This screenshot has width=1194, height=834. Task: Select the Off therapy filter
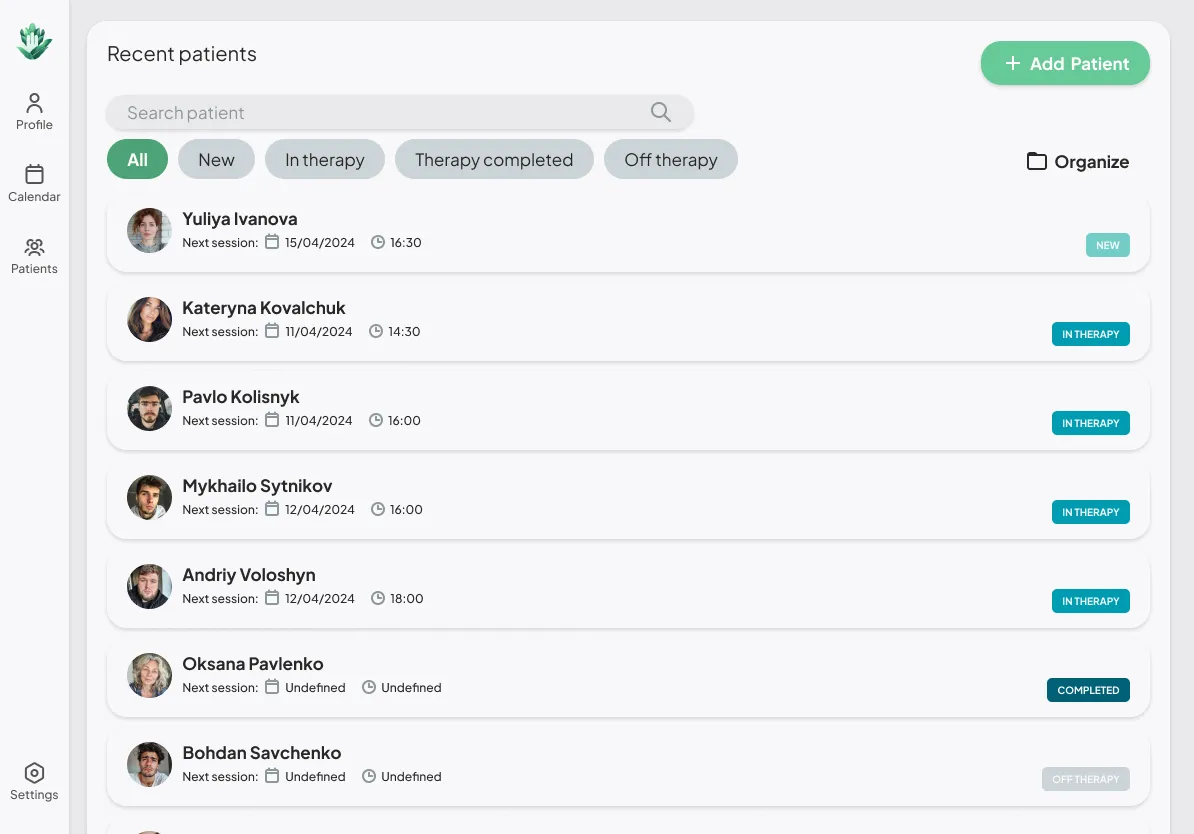tap(671, 159)
